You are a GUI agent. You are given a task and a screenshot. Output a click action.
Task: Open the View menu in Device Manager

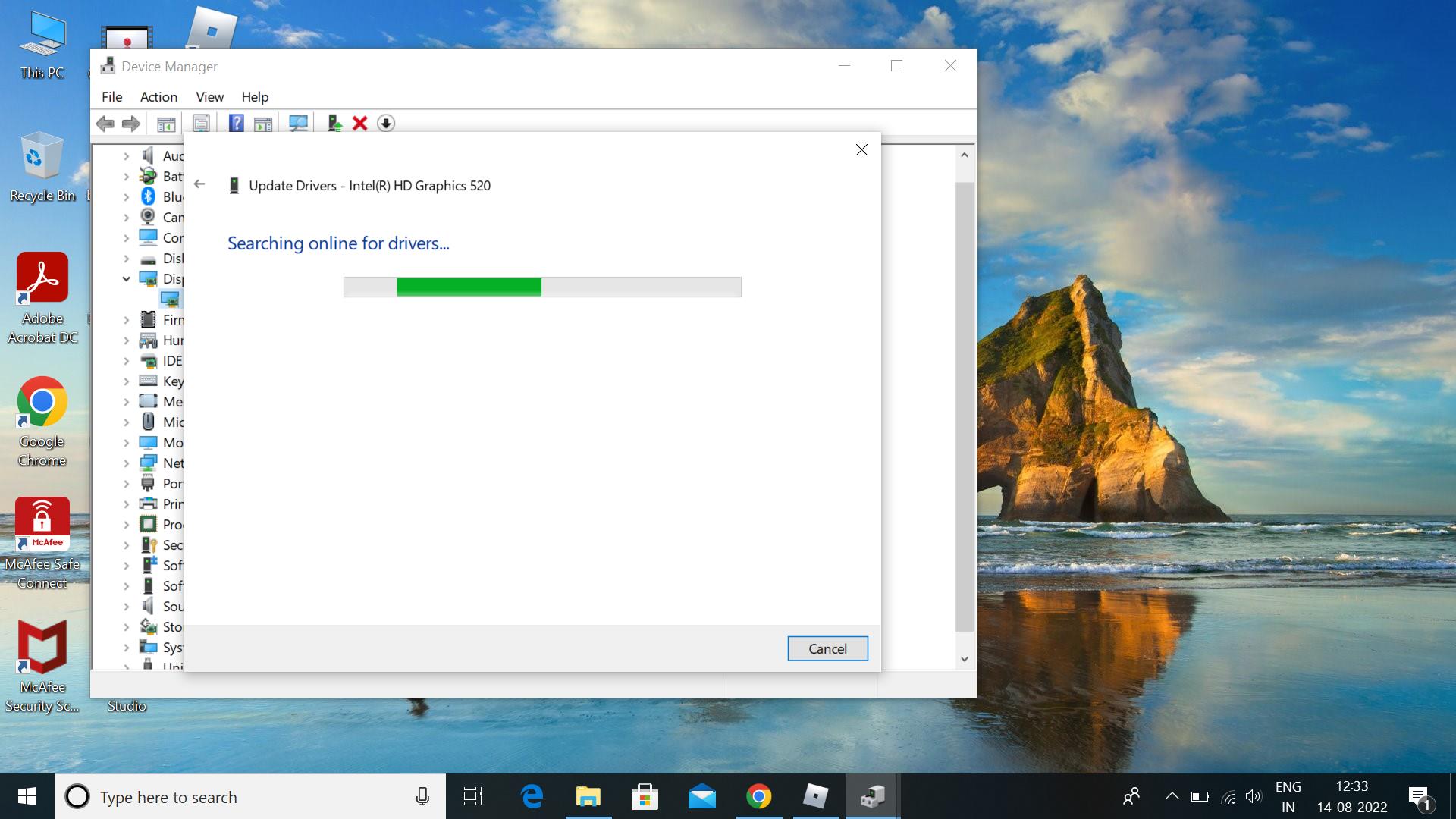(x=209, y=97)
